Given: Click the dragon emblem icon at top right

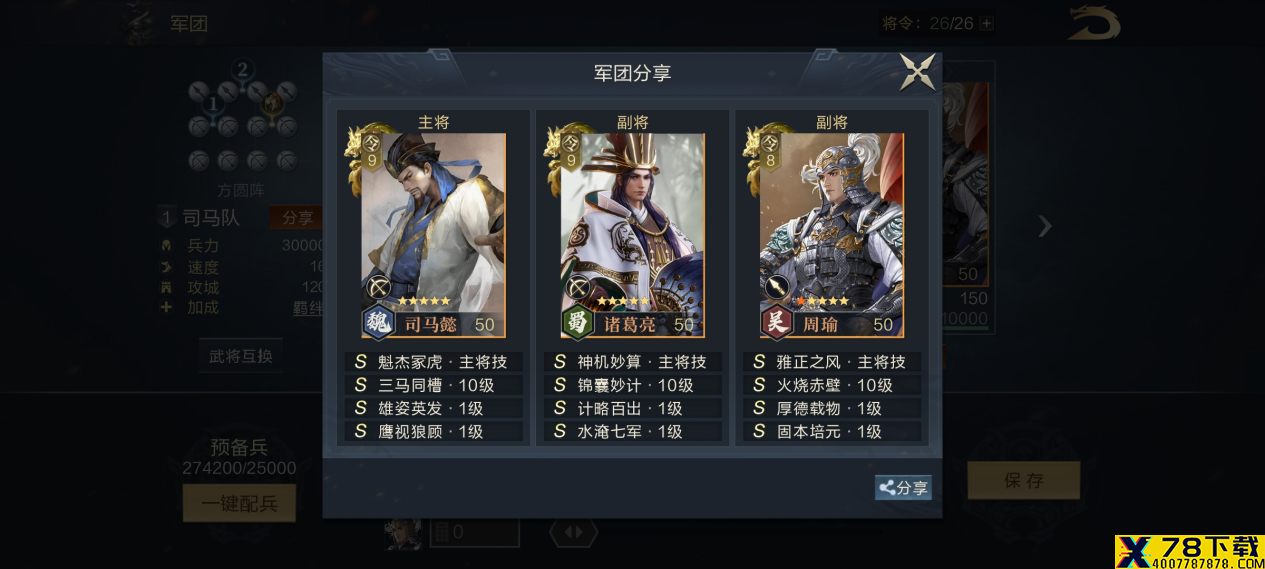Looking at the screenshot, I should (x=1094, y=23).
